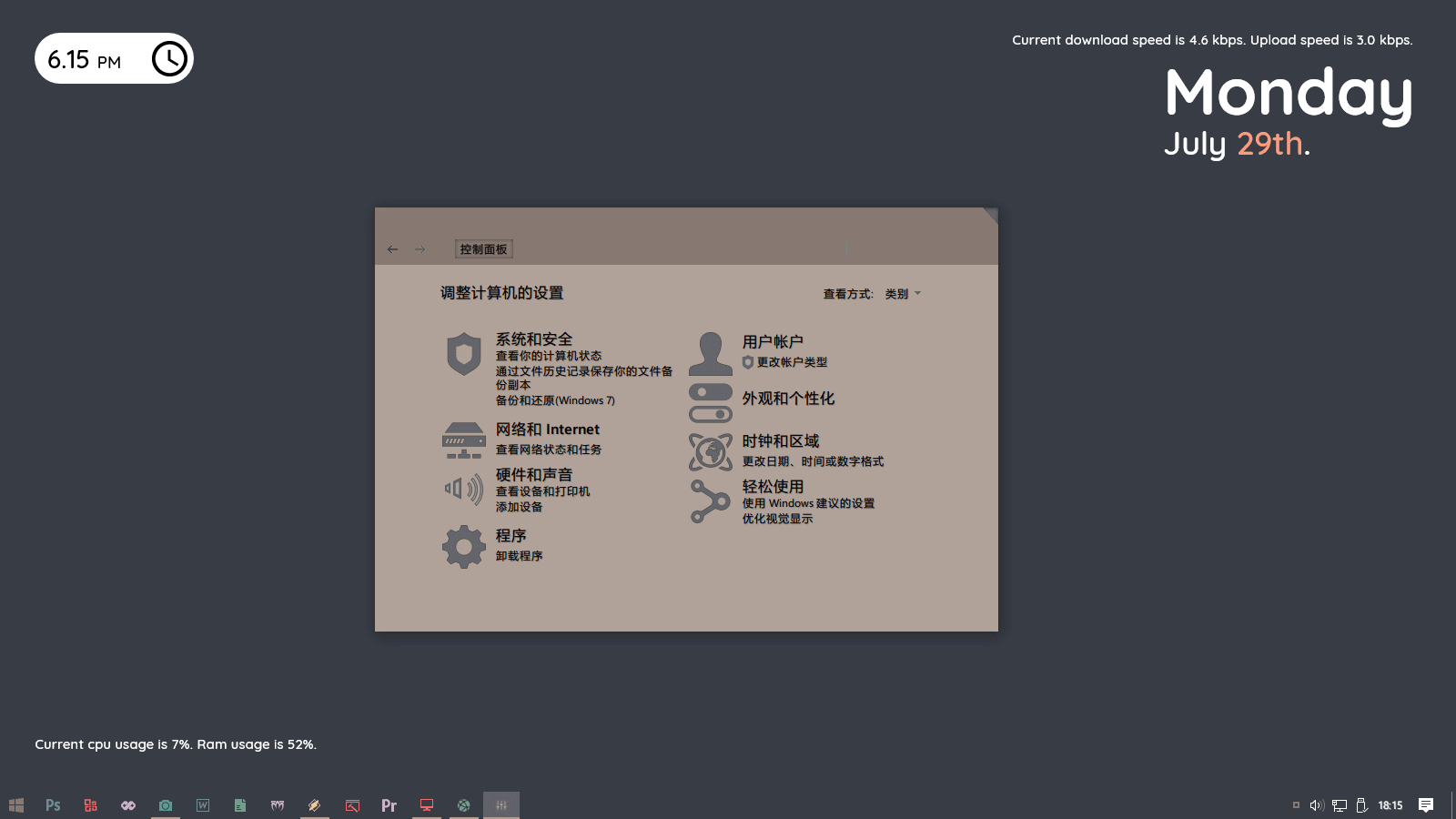Click the volume icon in system tray
1456x819 pixels.
click(x=1316, y=805)
